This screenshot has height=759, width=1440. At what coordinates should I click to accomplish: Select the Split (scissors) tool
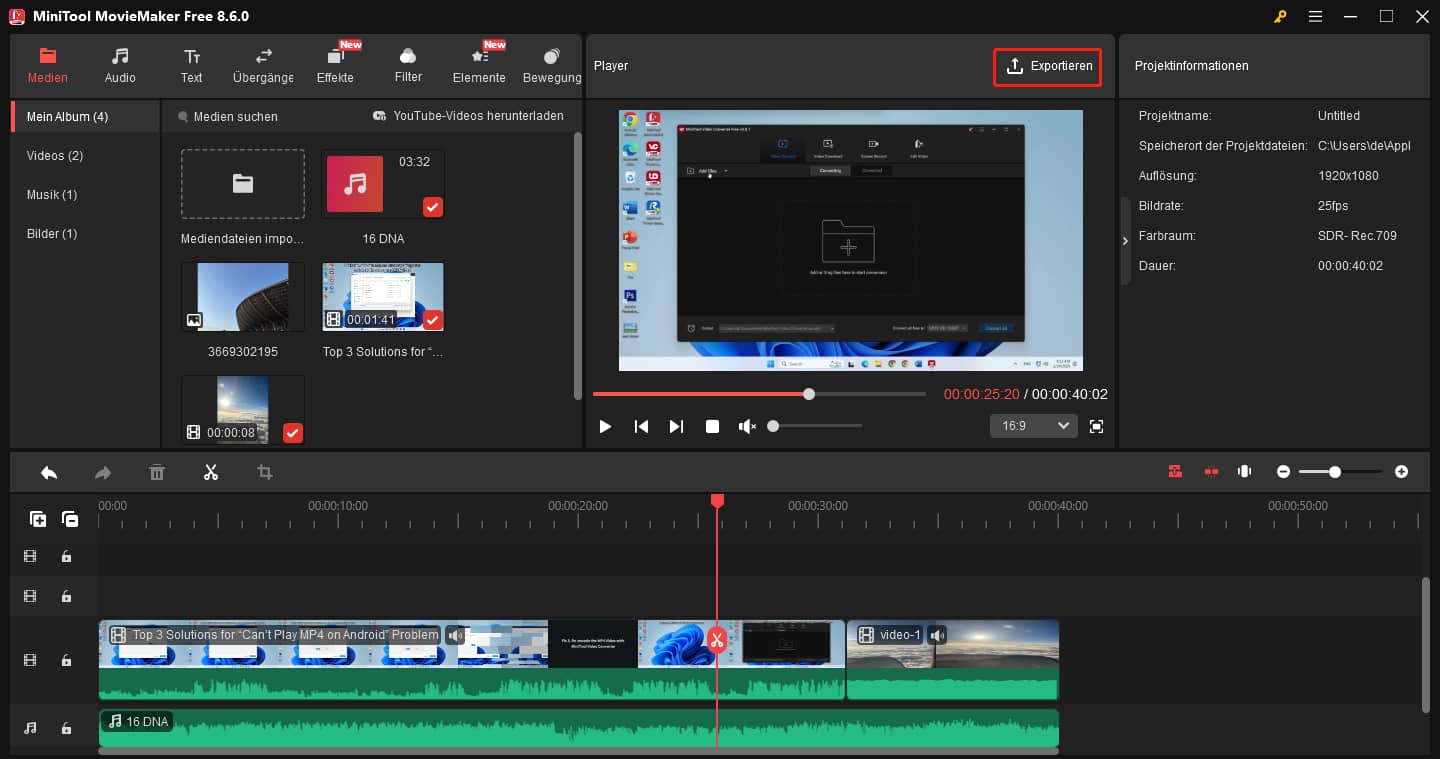(x=211, y=471)
